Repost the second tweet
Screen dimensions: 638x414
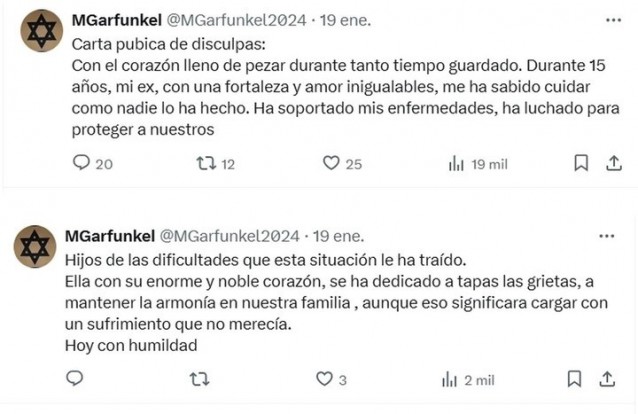pos(200,380)
